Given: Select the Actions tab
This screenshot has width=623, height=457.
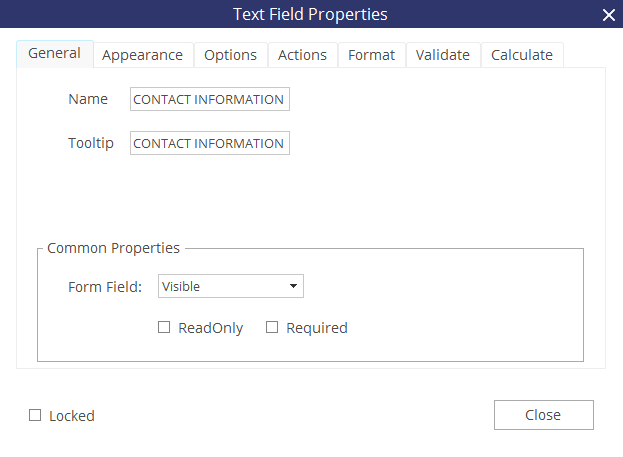Looking at the screenshot, I should point(302,55).
